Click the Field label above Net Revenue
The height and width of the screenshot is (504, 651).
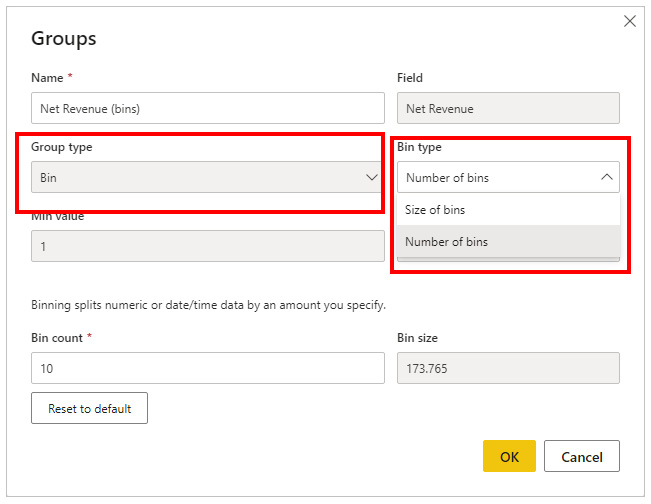click(410, 78)
